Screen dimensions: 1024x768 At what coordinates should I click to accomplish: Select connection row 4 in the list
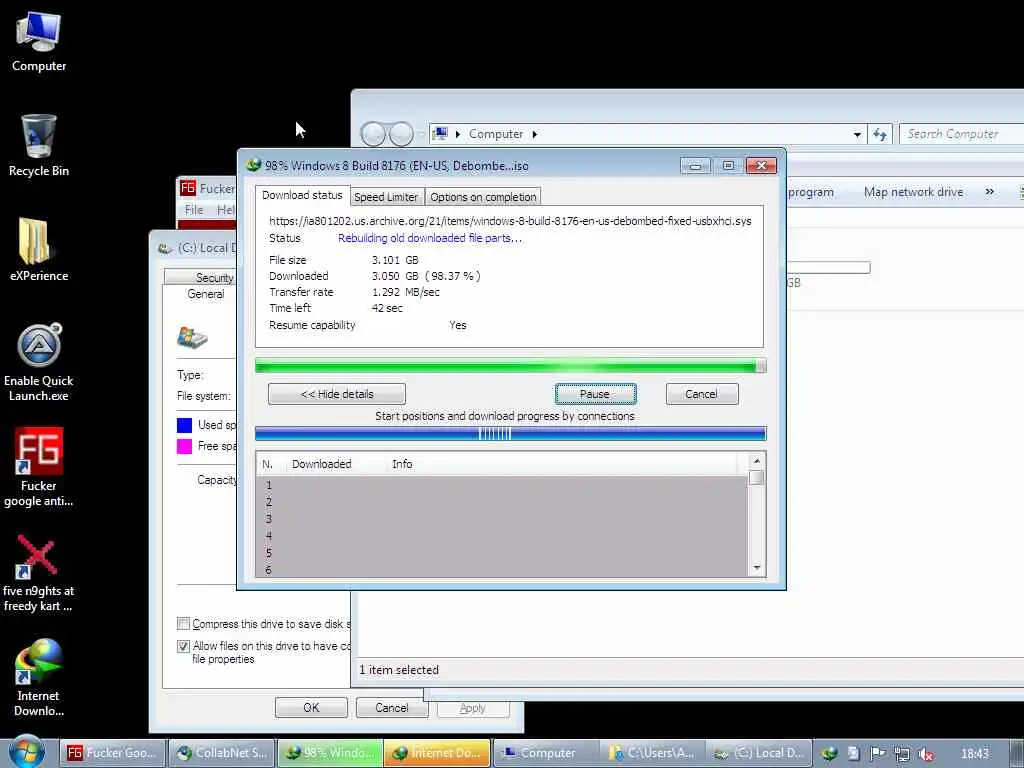point(502,536)
